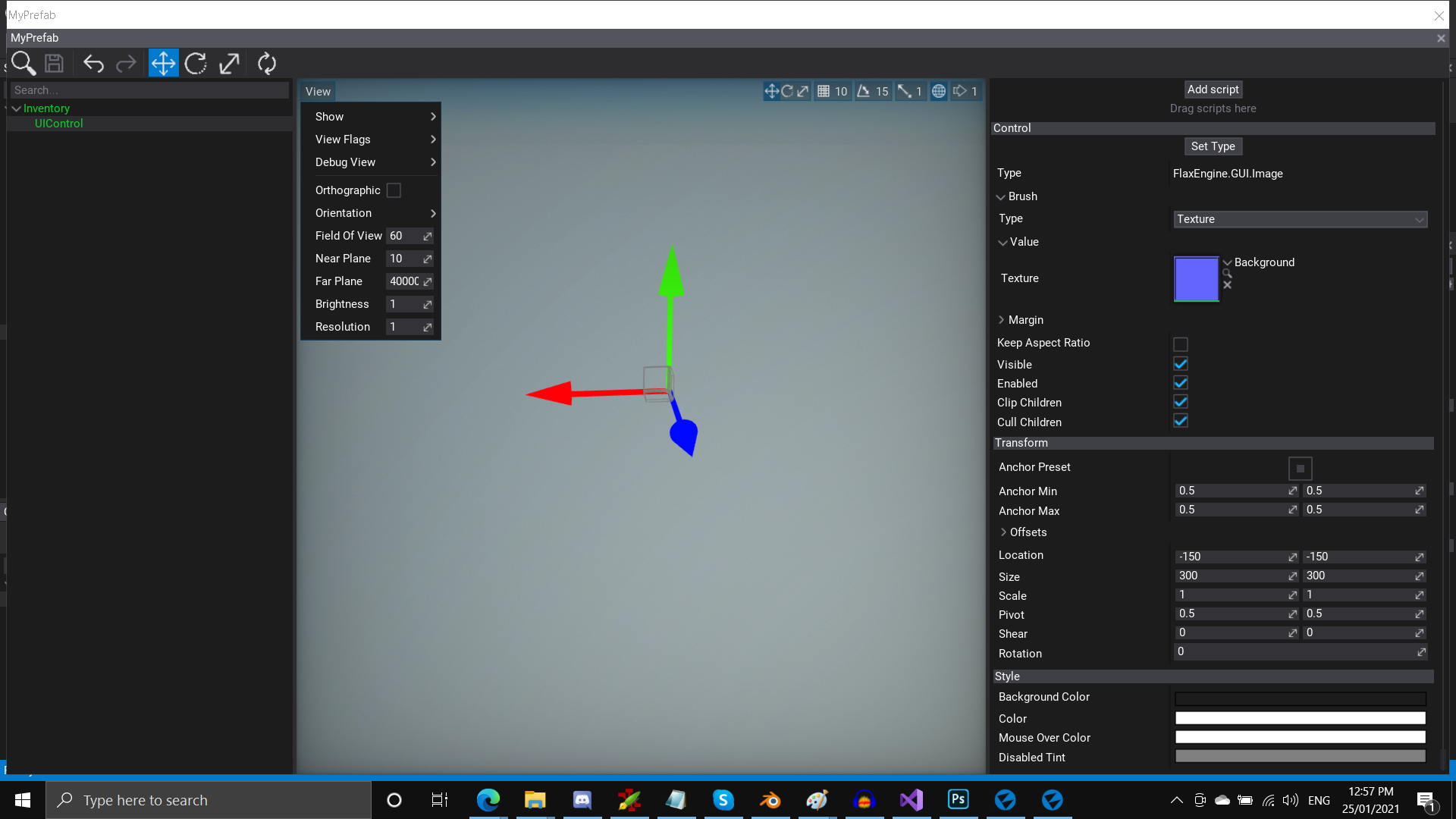Screen dimensions: 1456x819
Task: Disable the Clip Children checkbox
Action: coord(1180,402)
